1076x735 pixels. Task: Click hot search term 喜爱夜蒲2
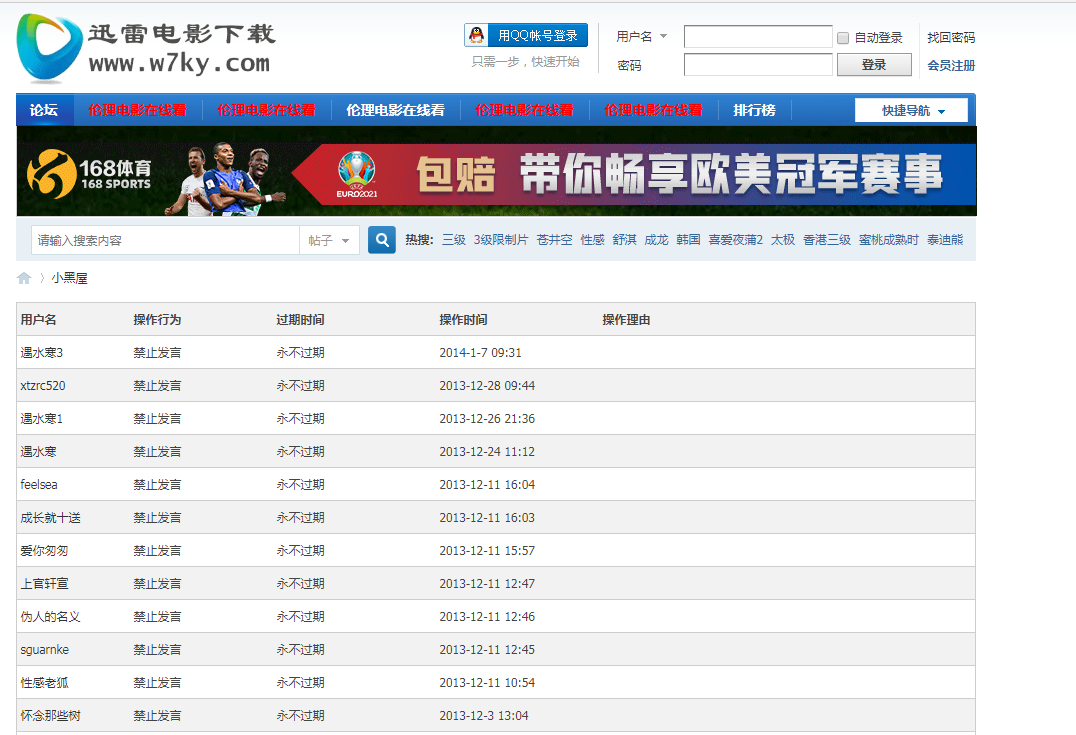tap(736, 240)
